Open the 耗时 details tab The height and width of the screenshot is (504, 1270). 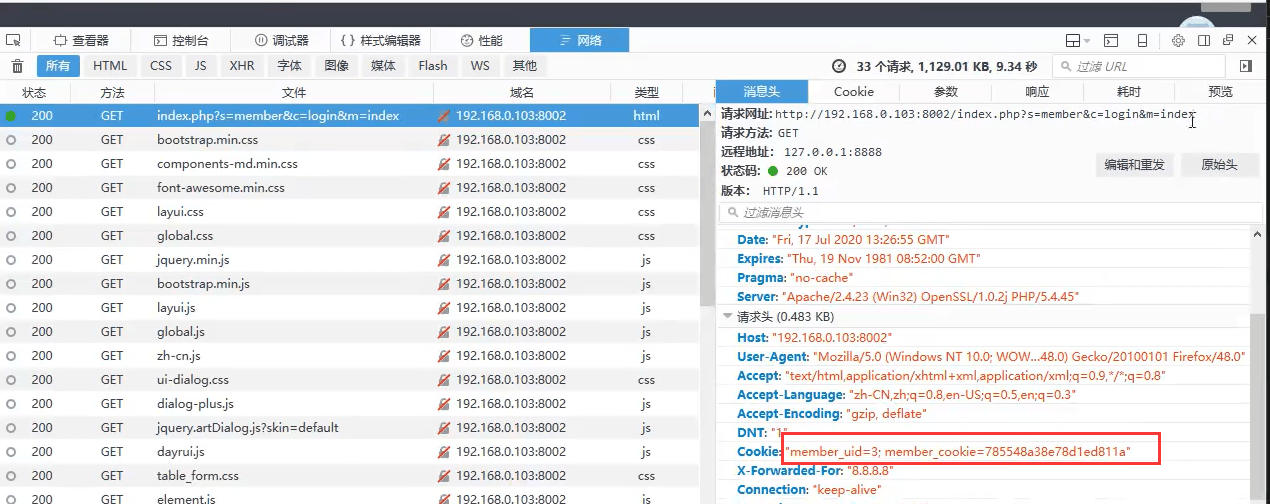[1129, 91]
